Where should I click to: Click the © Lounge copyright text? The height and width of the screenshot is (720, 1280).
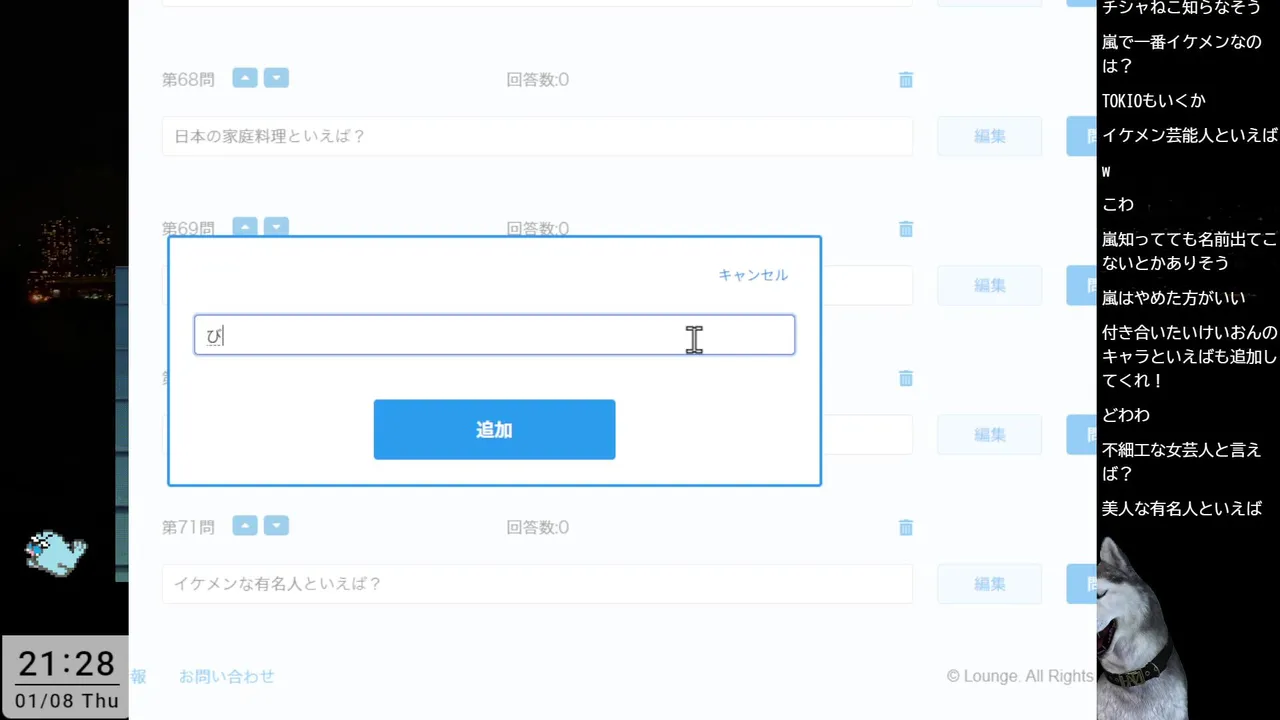click(1020, 677)
